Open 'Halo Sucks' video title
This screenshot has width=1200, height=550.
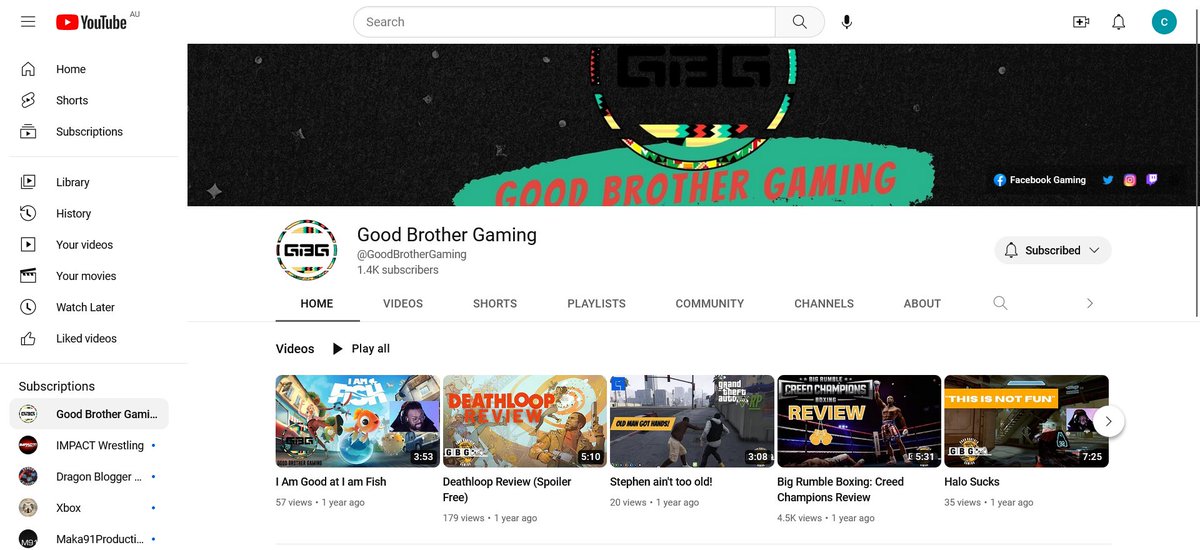(971, 482)
